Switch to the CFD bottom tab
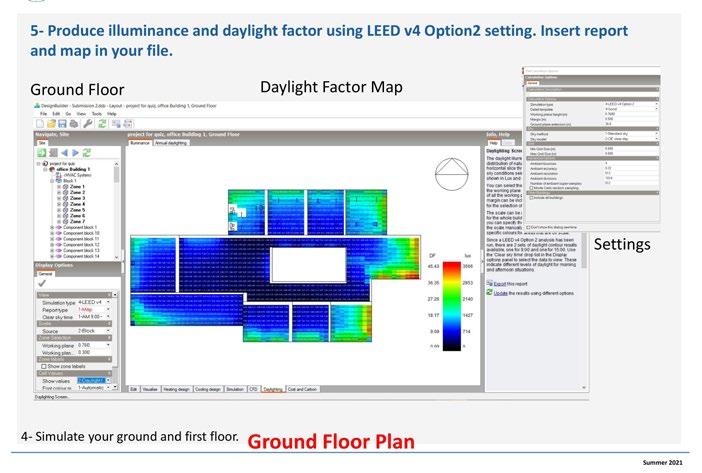 (253, 389)
